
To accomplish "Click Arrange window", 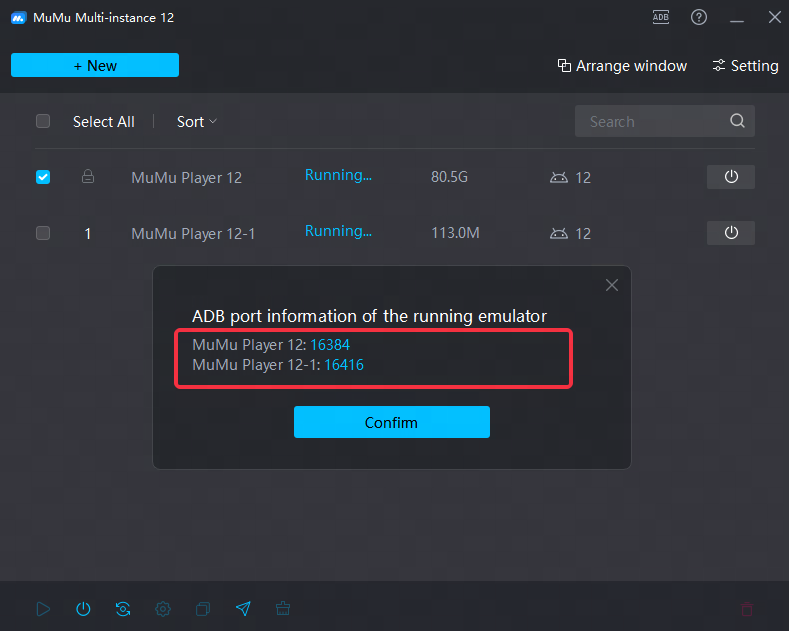I will pyautogui.click(x=622, y=66).
